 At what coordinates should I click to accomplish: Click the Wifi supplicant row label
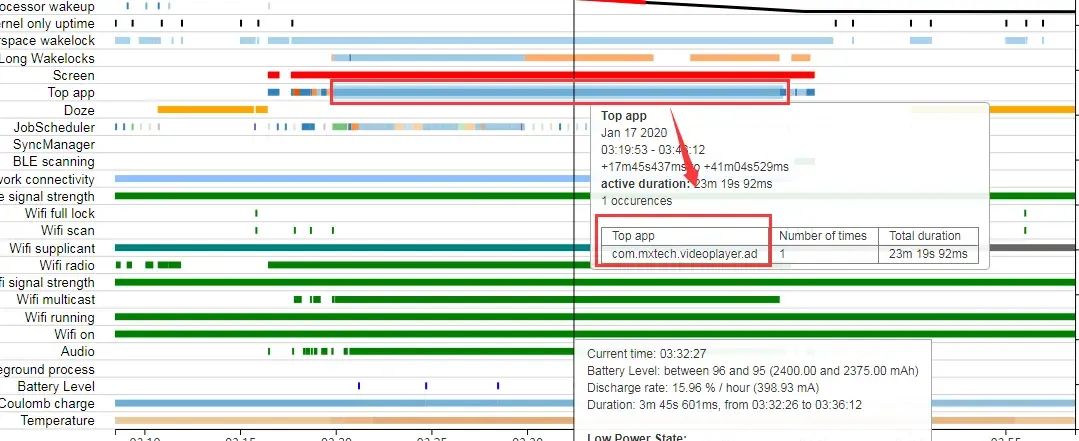[x=52, y=248]
